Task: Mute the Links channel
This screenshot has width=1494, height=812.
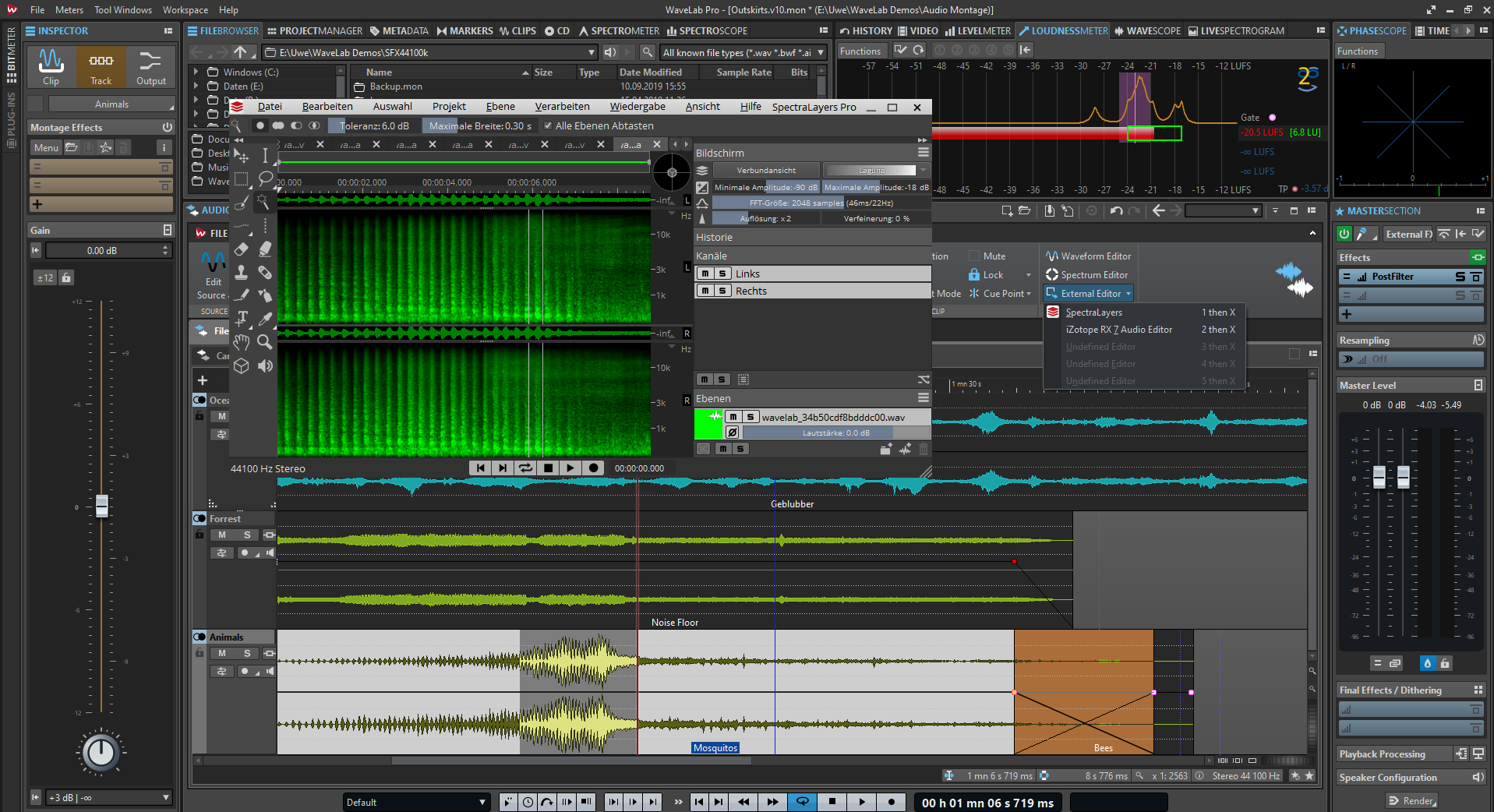Action: (705, 274)
